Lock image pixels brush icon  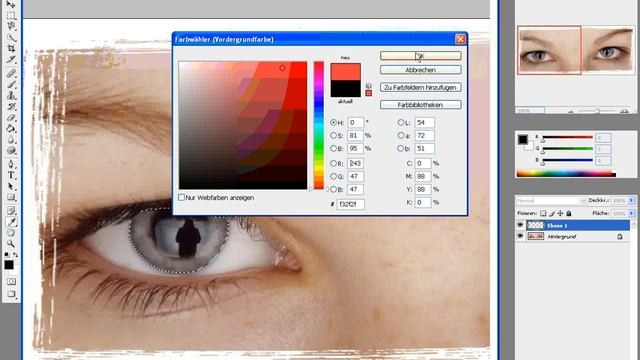coord(551,213)
